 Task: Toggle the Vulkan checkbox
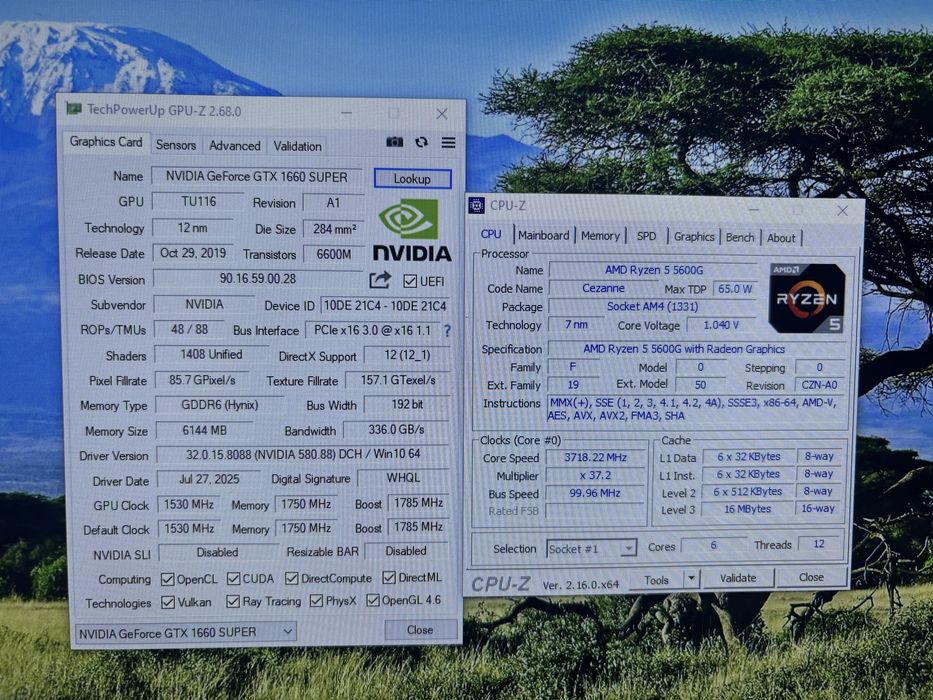[x=168, y=602]
